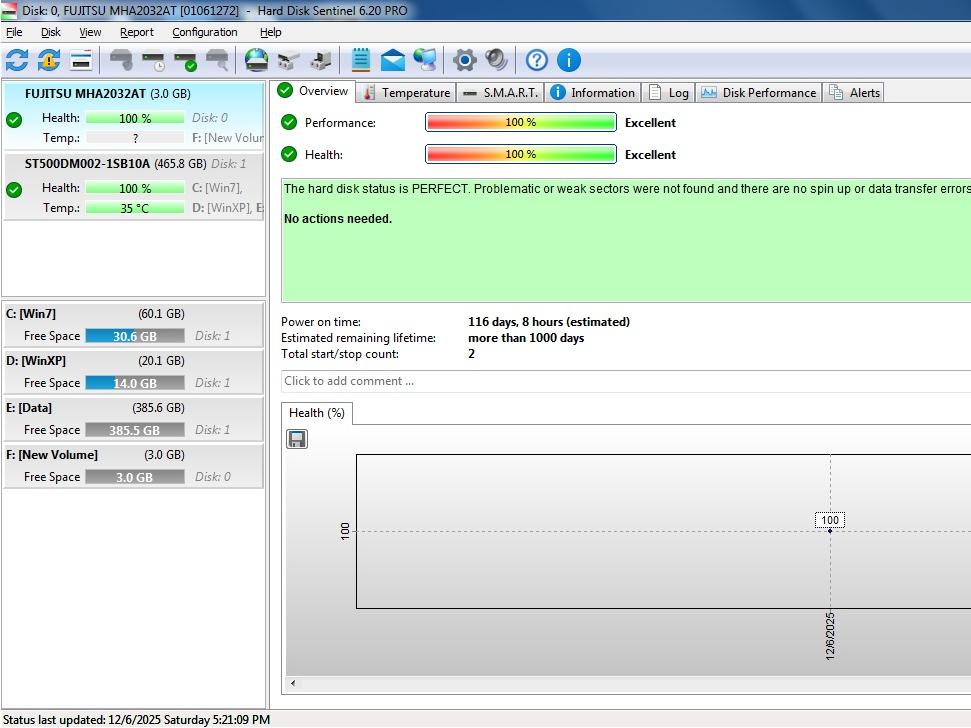Image resolution: width=971 pixels, height=728 pixels.
Task: Open the gear configuration toolbar icon
Action: (464, 60)
